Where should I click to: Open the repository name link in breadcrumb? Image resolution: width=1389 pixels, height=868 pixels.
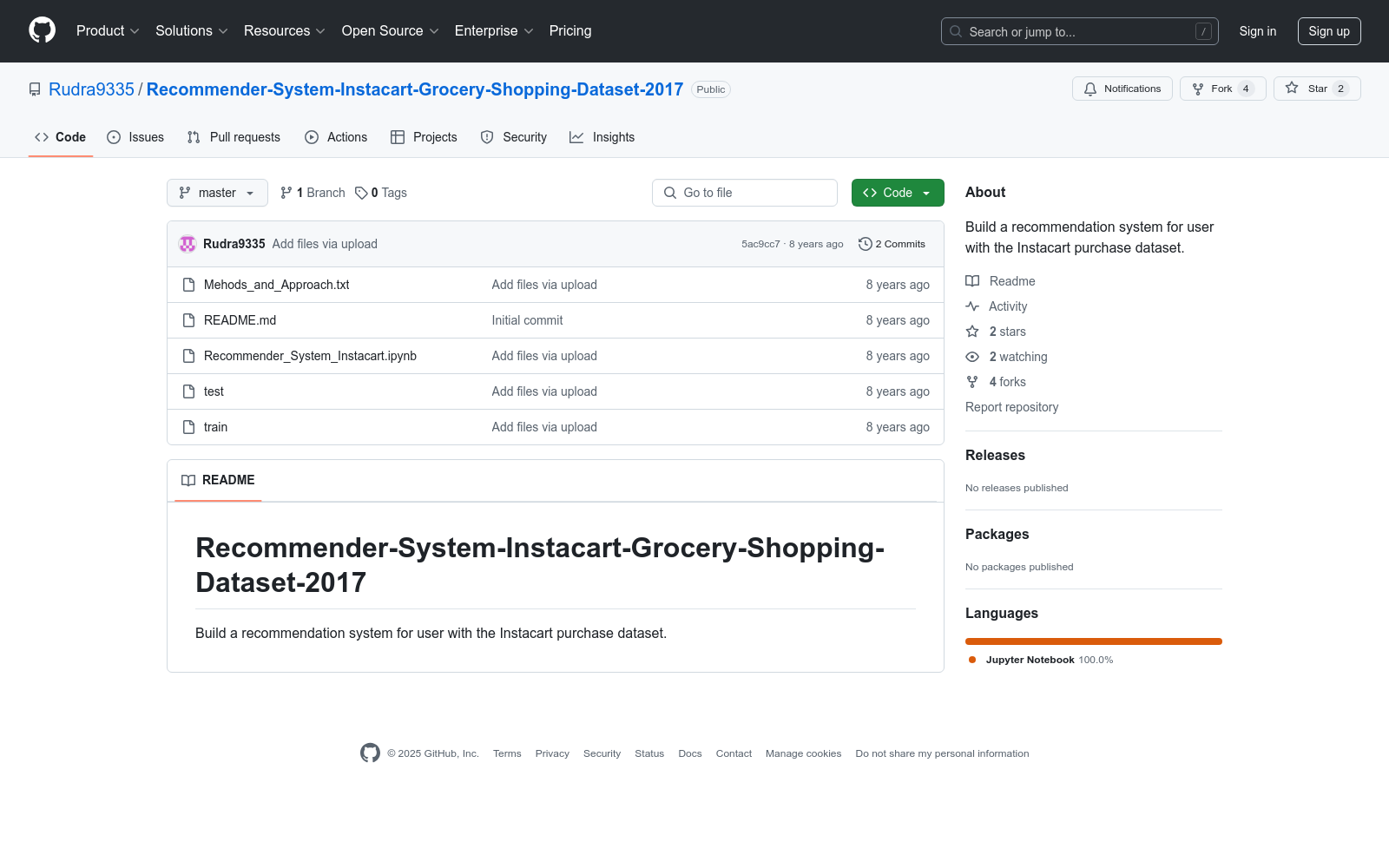tap(415, 89)
